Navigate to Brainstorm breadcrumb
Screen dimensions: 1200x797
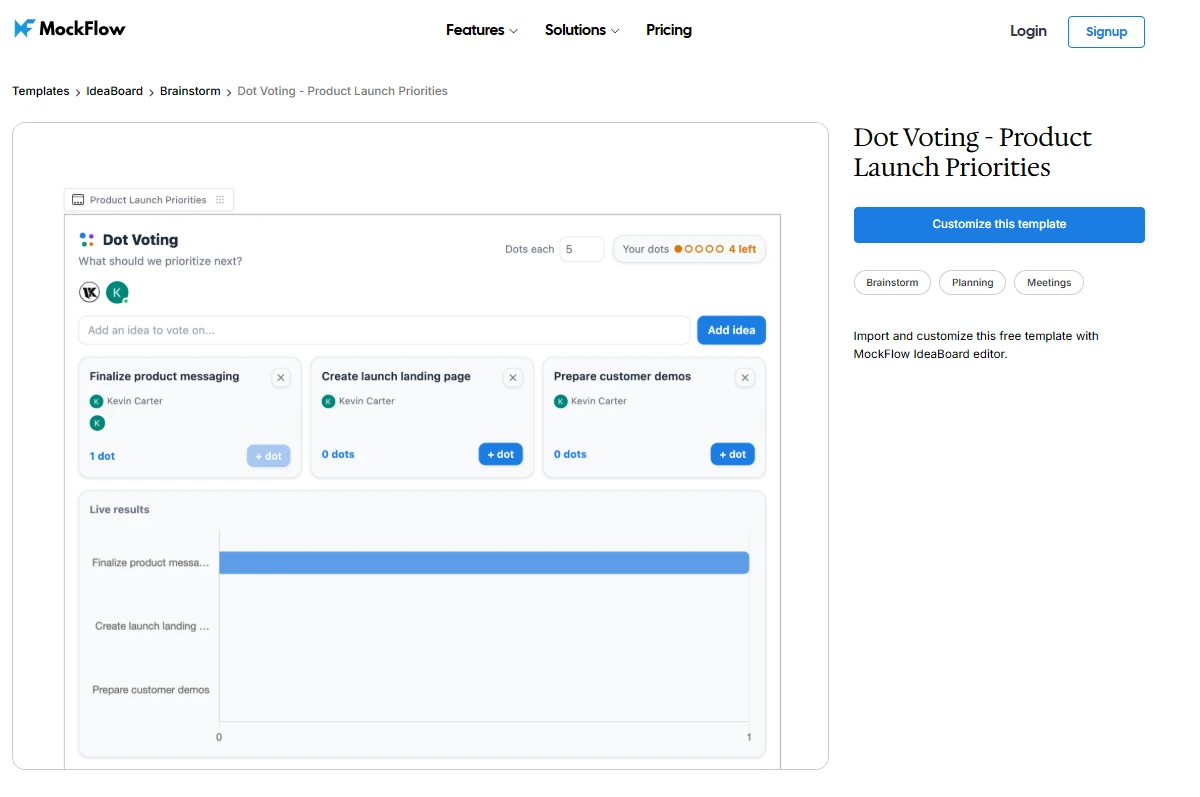pos(190,91)
